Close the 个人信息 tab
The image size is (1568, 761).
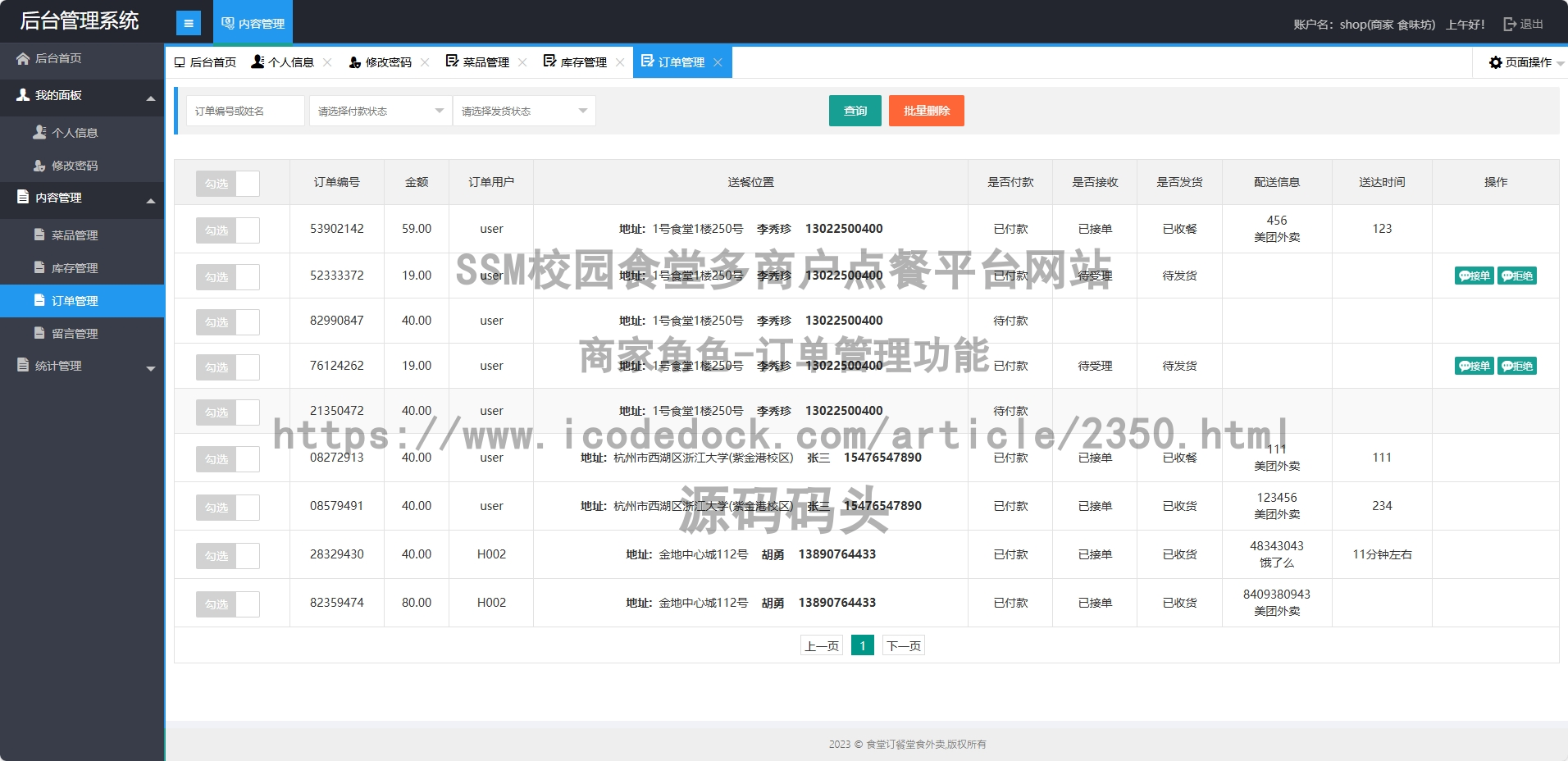point(327,62)
